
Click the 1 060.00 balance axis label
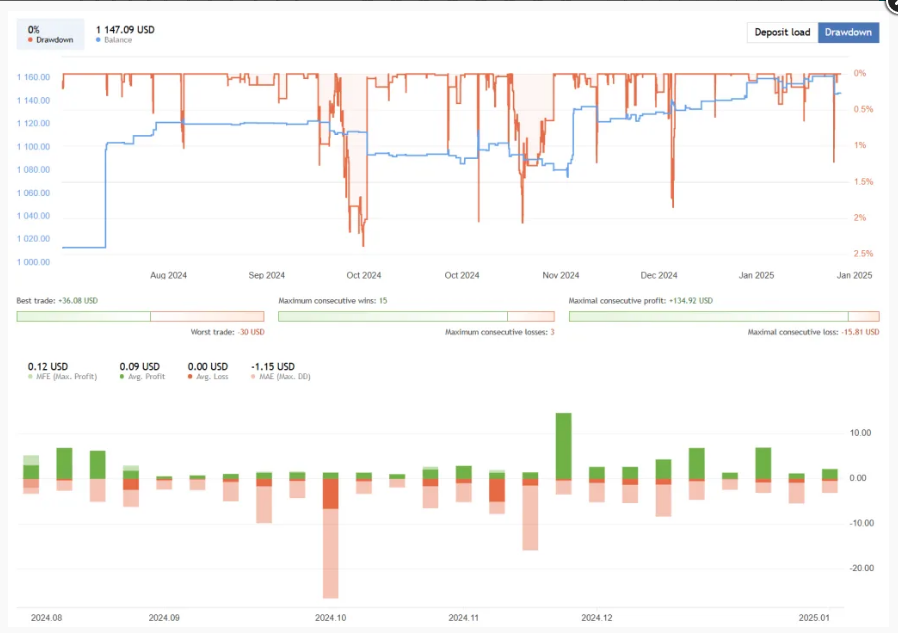(x=33, y=193)
